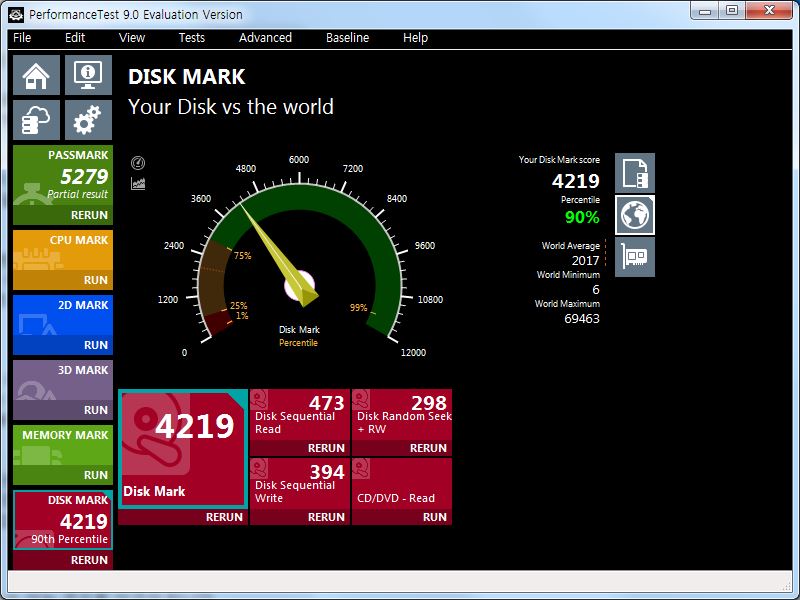Rerun the PassMark overall test
800x600 pixels.
coord(89,215)
